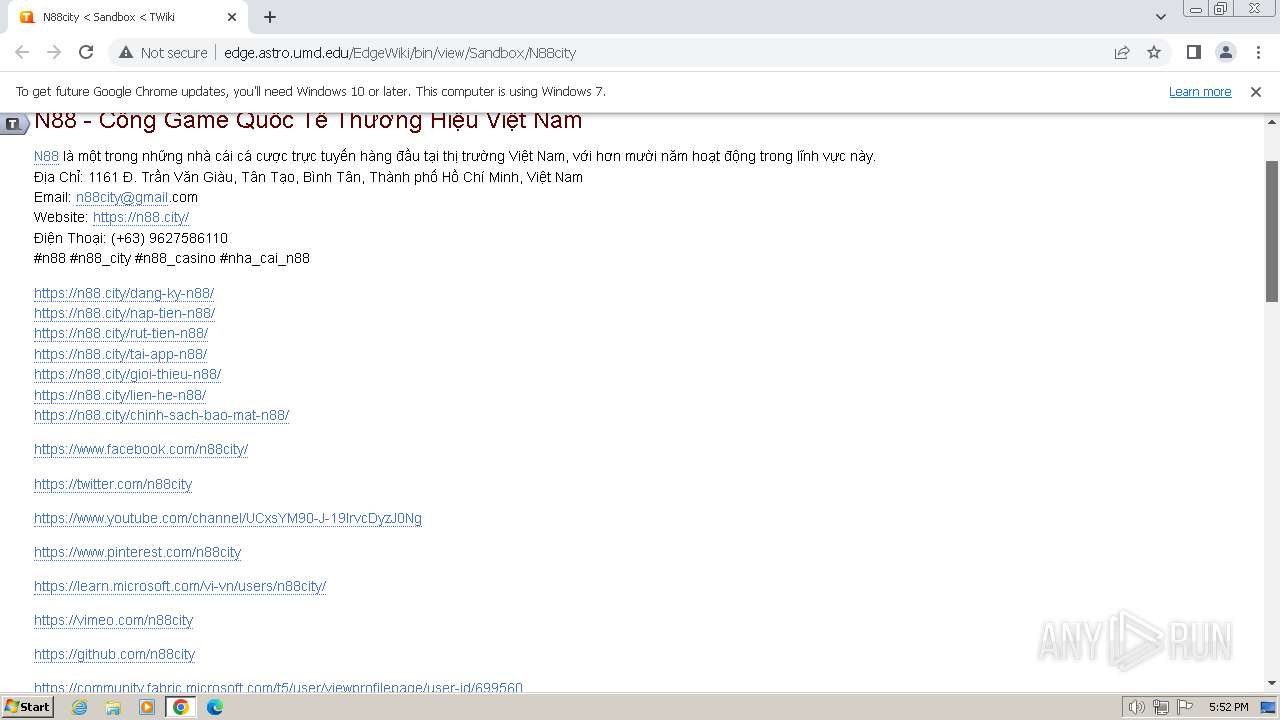Click hashtags line #n88 #n88_city
The height and width of the screenshot is (720, 1280).
(172, 258)
